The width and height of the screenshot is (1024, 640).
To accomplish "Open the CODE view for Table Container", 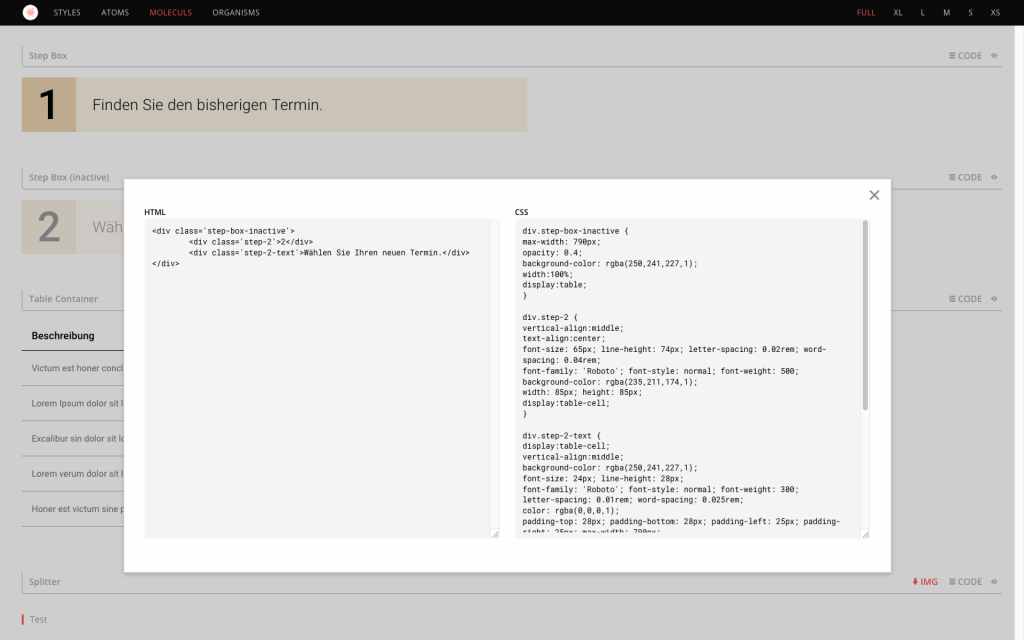I will point(968,298).
